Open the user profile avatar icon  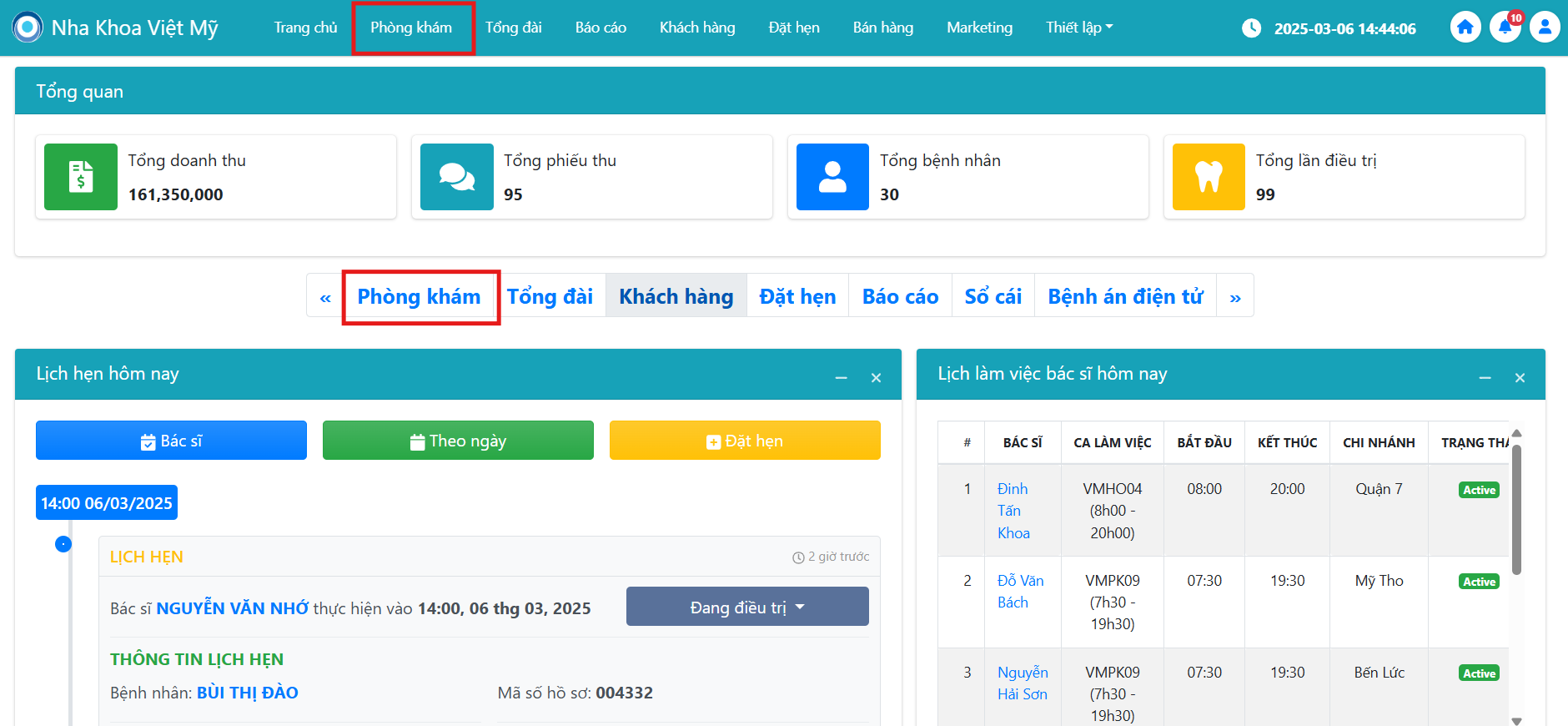tap(1545, 28)
